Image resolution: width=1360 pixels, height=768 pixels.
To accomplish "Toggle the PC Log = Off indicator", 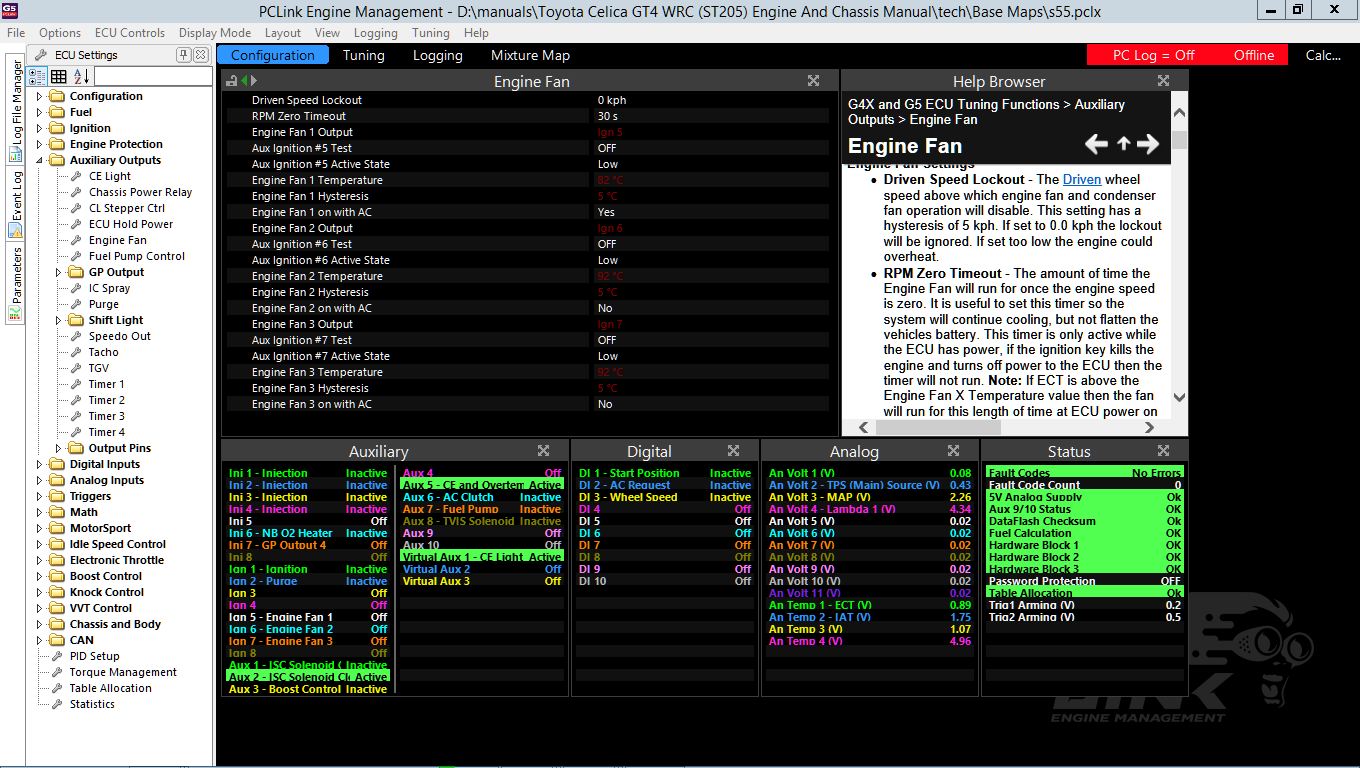I will pos(1154,55).
